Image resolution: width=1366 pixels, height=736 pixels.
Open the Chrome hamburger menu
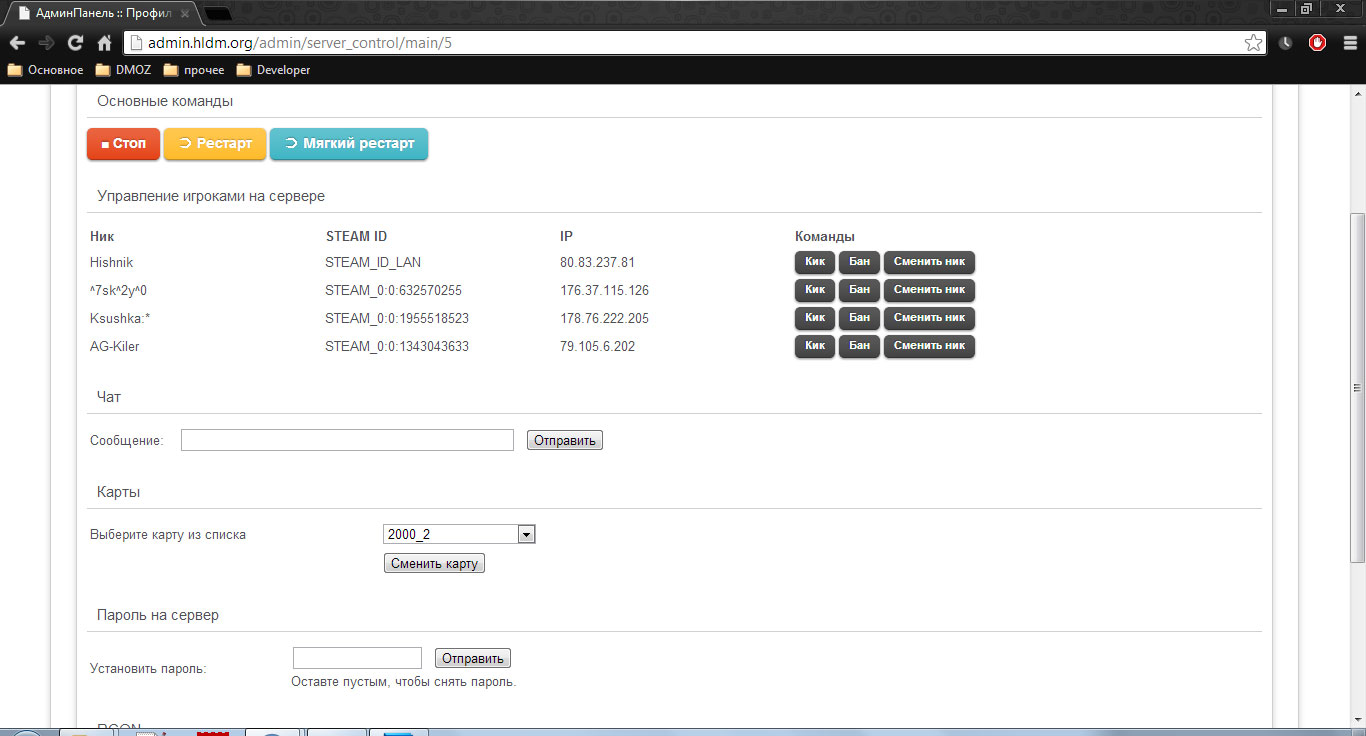click(1349, 43)
